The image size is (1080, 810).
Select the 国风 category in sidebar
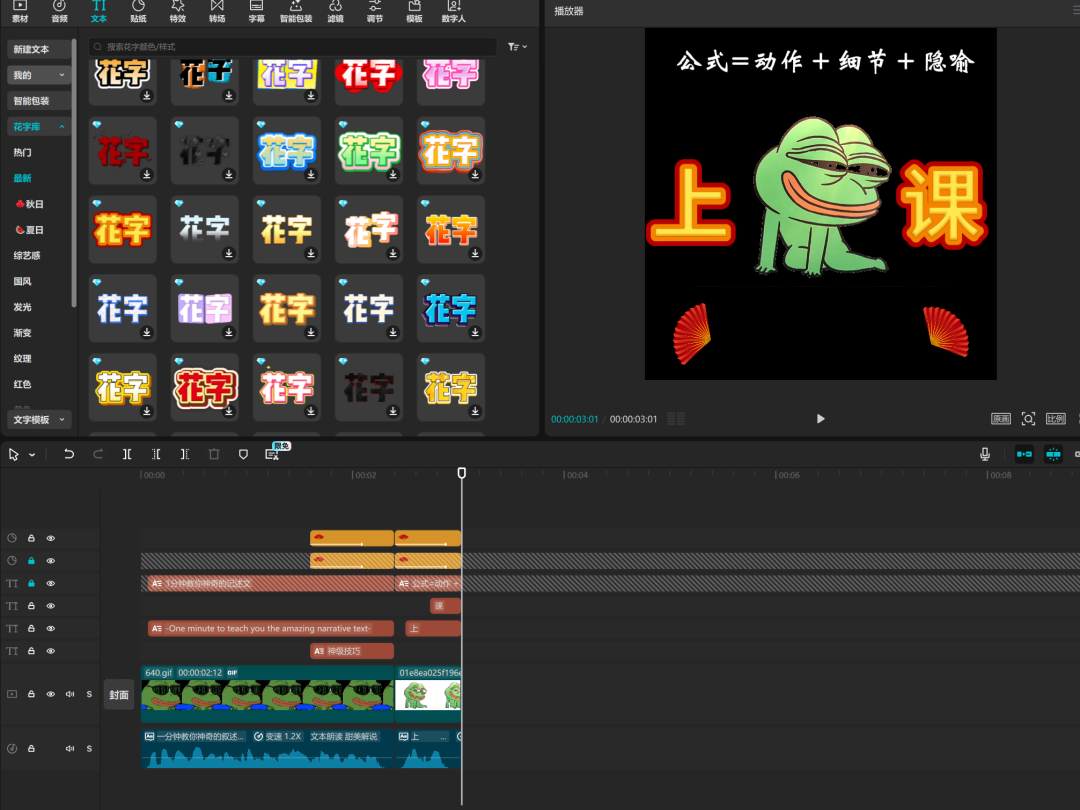(x=23, y=282)
